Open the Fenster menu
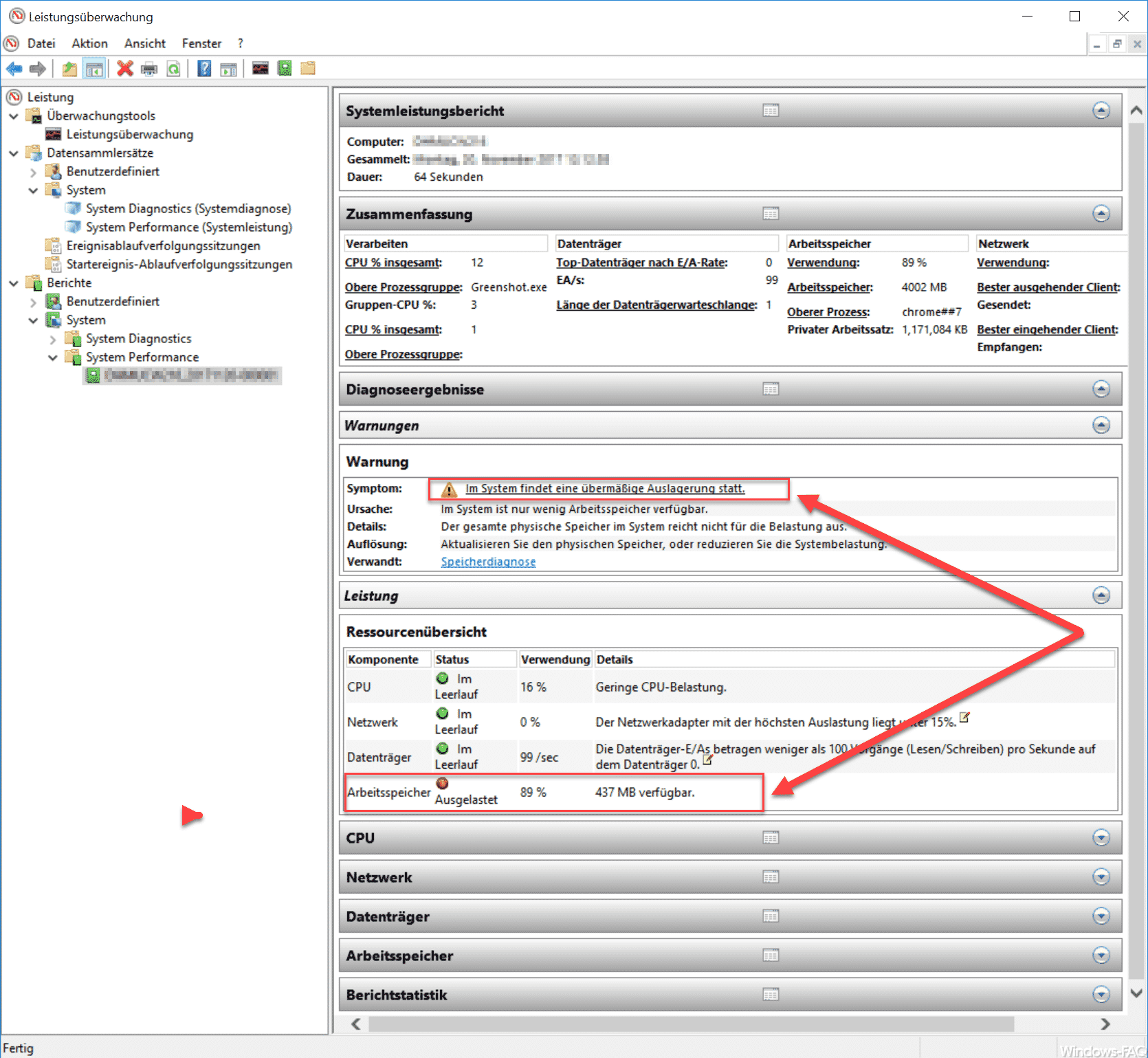1148x1058 pixels. (201, 43)
